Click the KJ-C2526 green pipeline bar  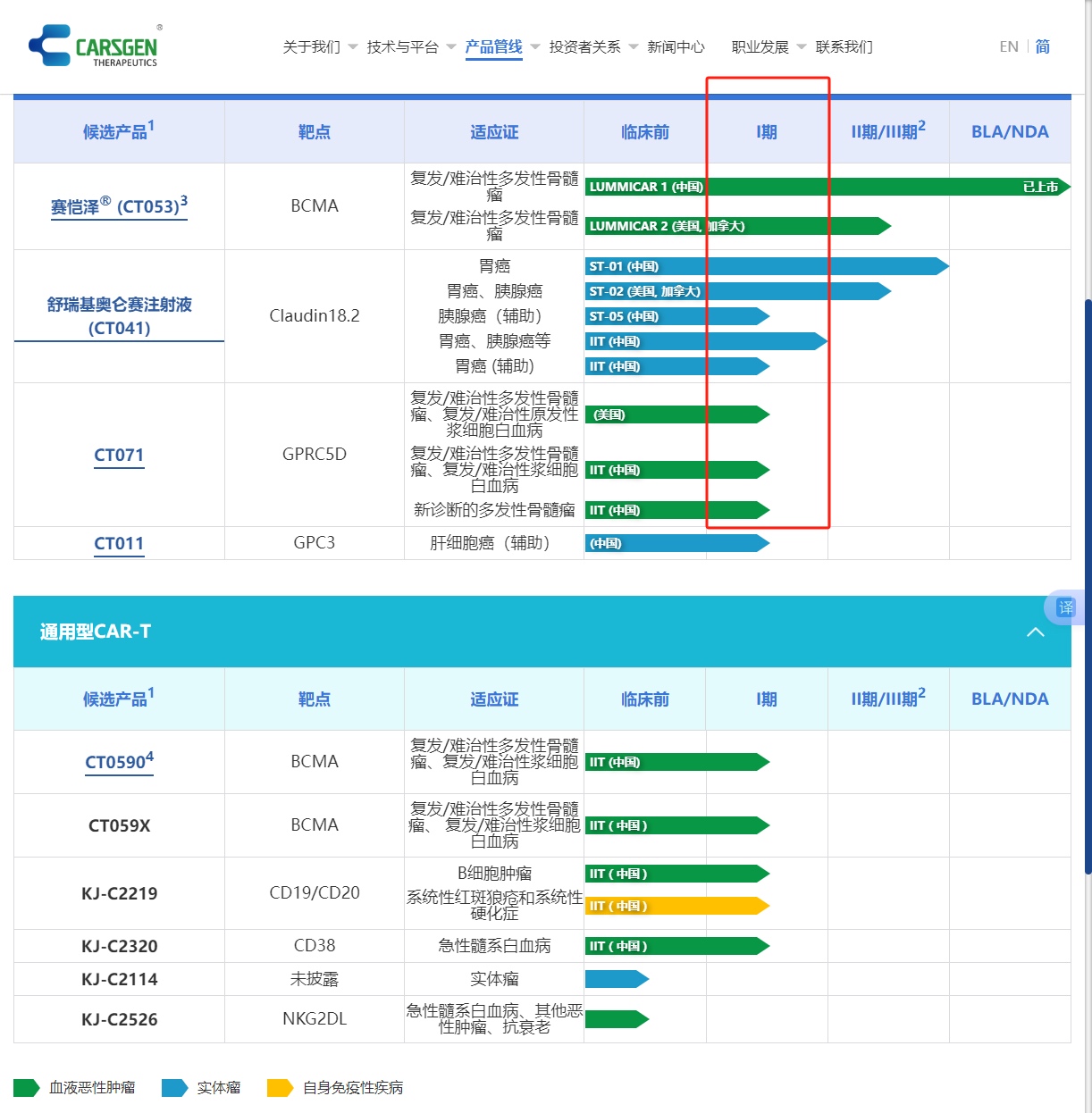(x=617, y=1019)
